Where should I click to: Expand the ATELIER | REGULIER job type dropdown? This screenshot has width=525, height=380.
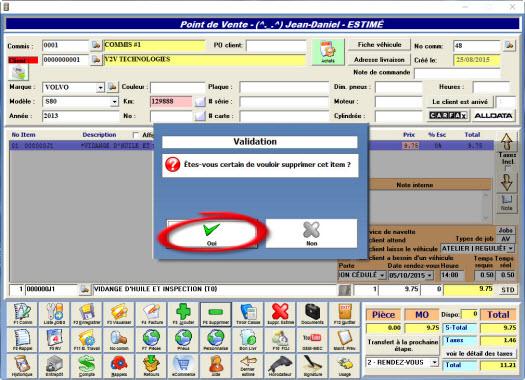(x=510, y=248)
